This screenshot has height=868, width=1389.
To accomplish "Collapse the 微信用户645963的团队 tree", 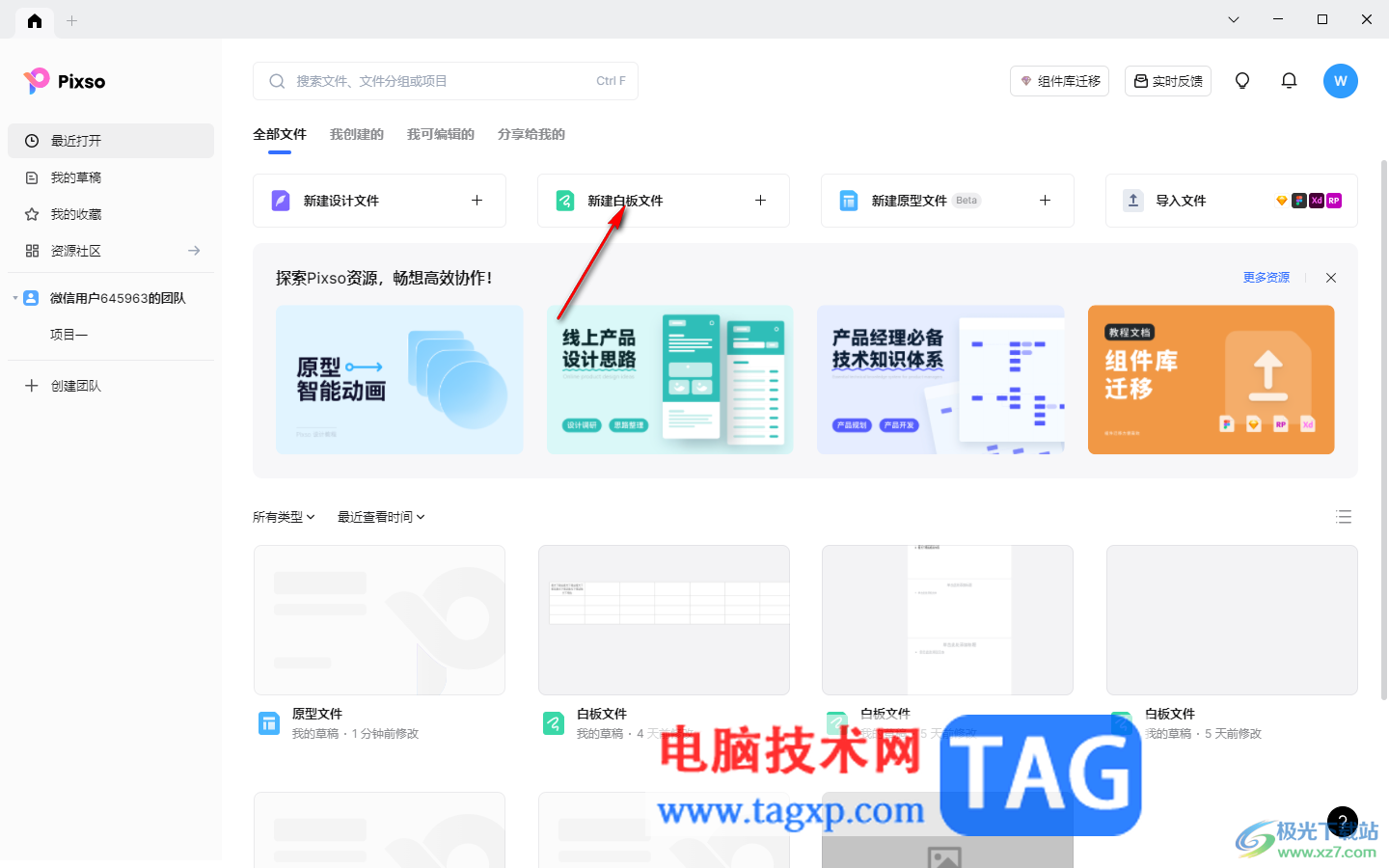I will [14, 298].
